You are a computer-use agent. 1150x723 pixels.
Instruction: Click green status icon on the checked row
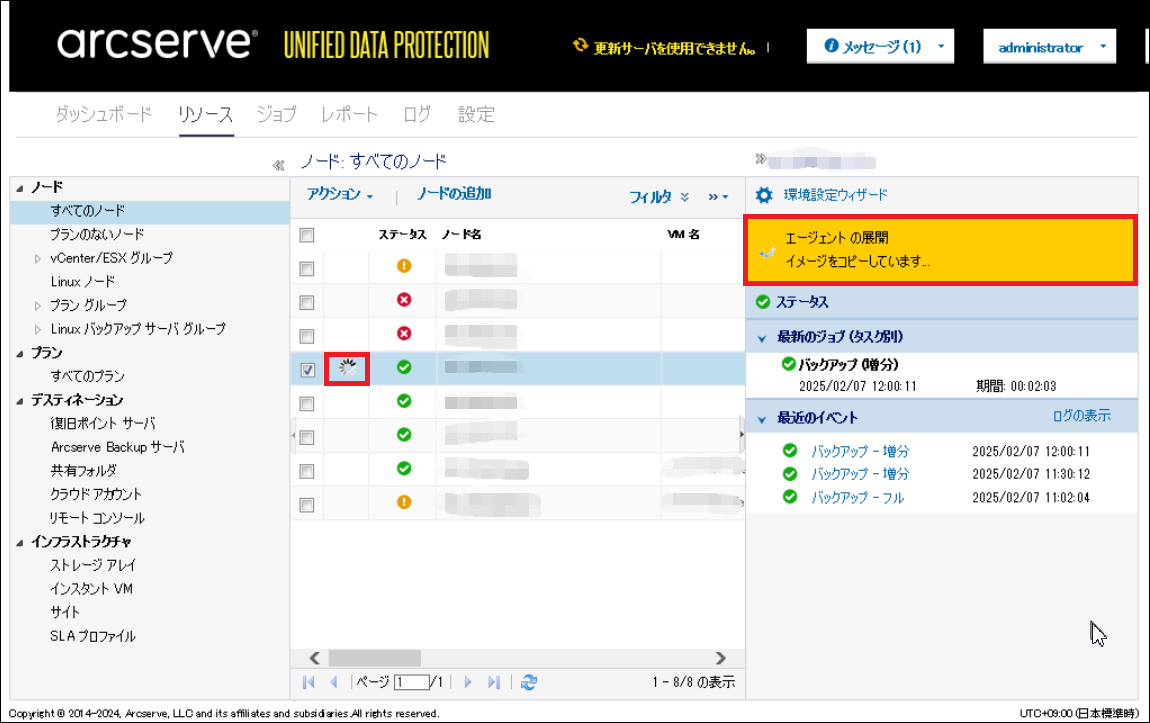404,367
